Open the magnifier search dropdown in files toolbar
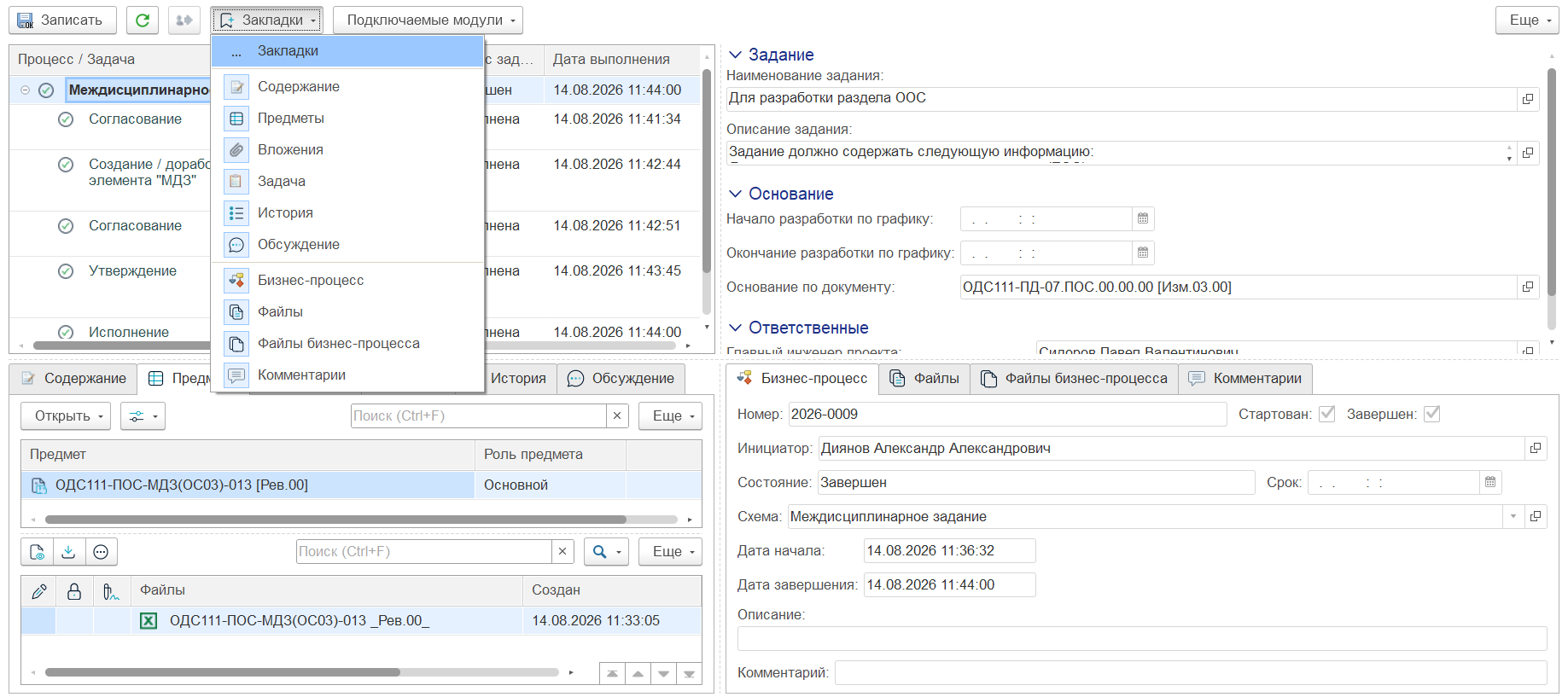Screen dimensions: 1568x697 click(606, 552)
